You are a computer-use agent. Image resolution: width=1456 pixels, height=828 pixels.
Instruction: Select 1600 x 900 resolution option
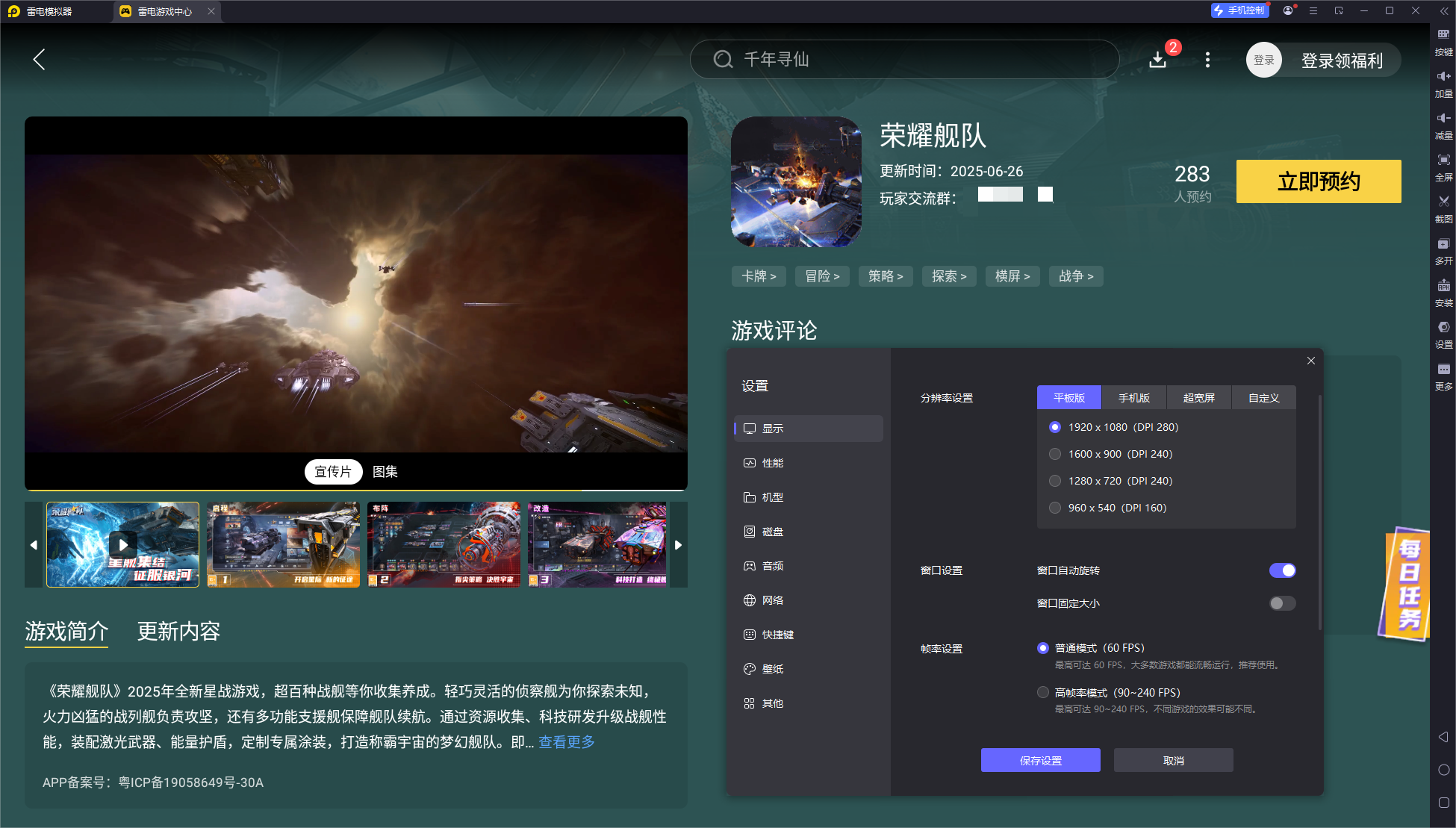point(1055,454)
